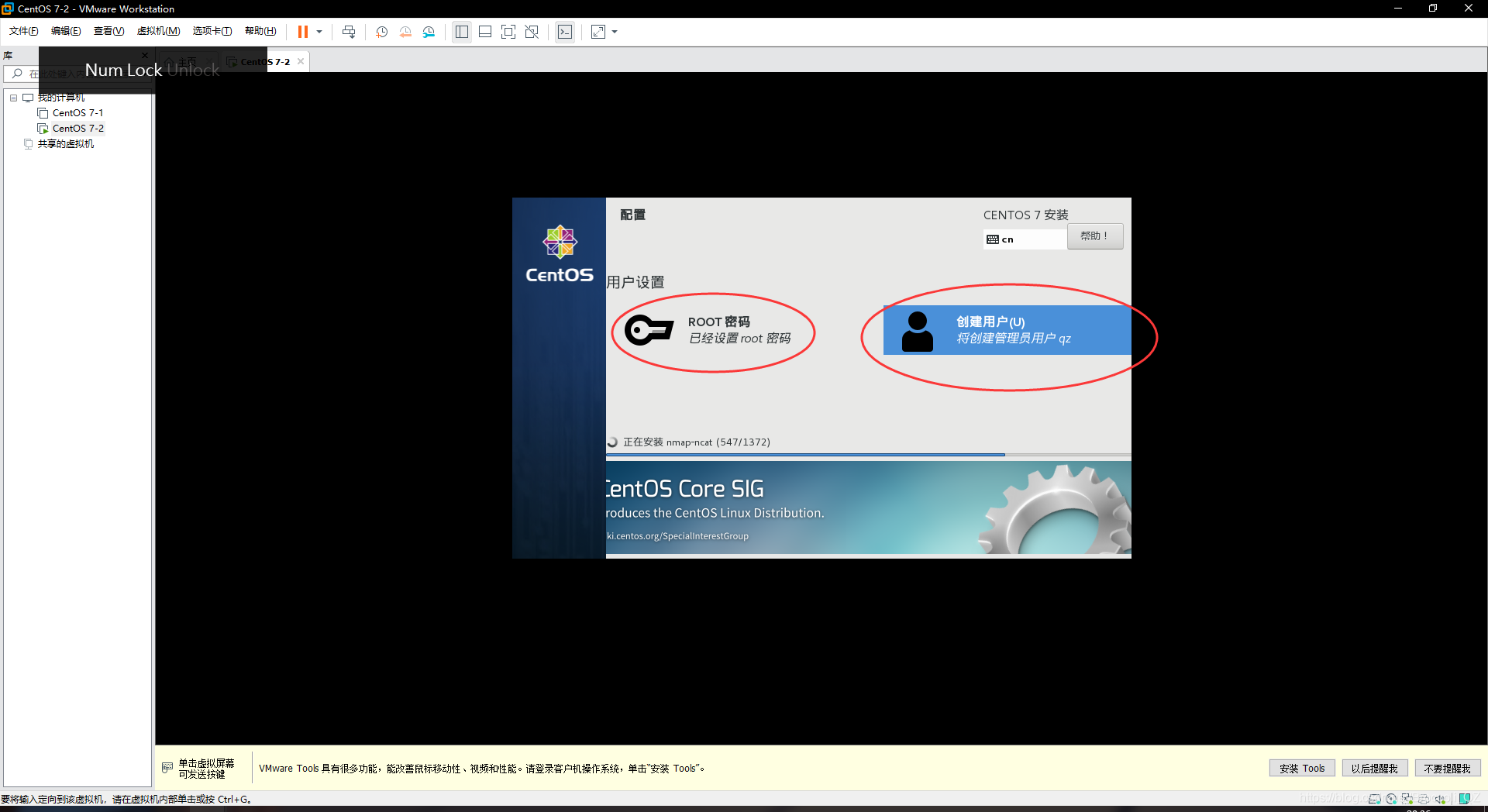This screenshot has width=1488, height=812.
Task: Toggle the console view icon
Action: [565, 32]
